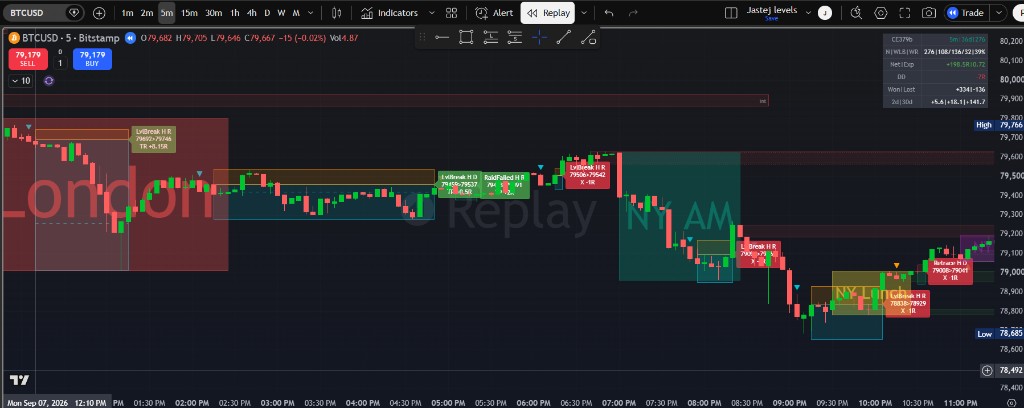Select the trend line with box tool
This screenshot has height=408, width=1024.
tap(588, 37)
